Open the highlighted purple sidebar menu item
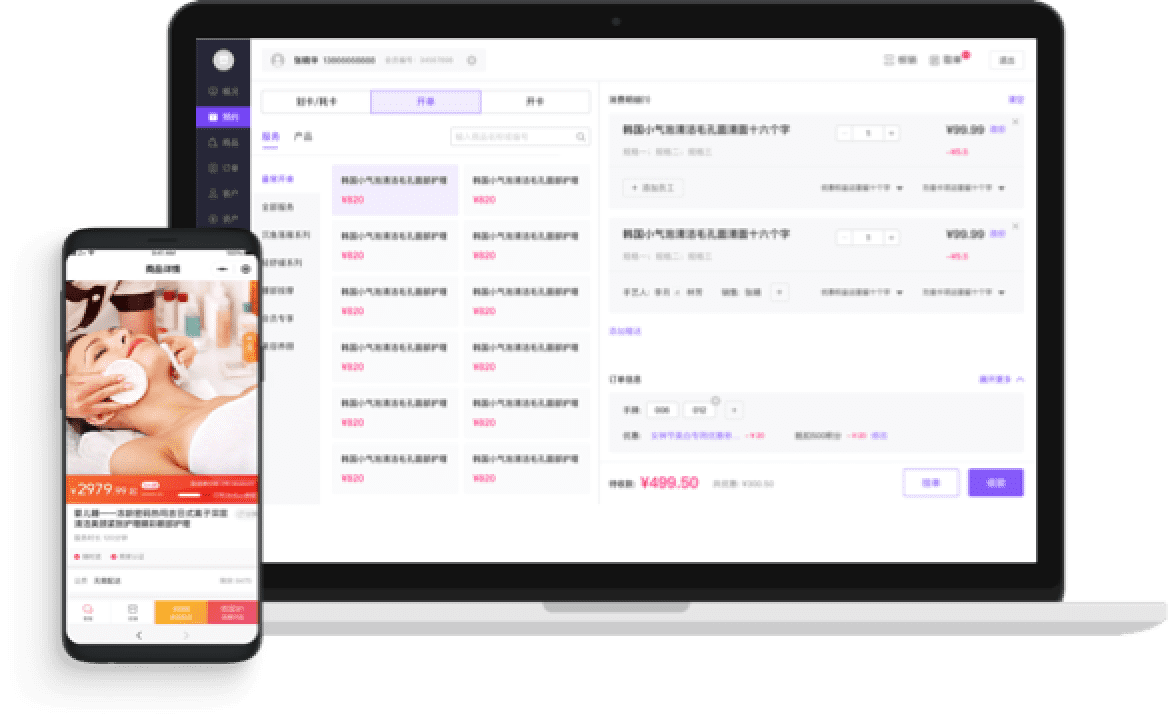Screen dimensions: 1168x720 [x=223, y=117]
